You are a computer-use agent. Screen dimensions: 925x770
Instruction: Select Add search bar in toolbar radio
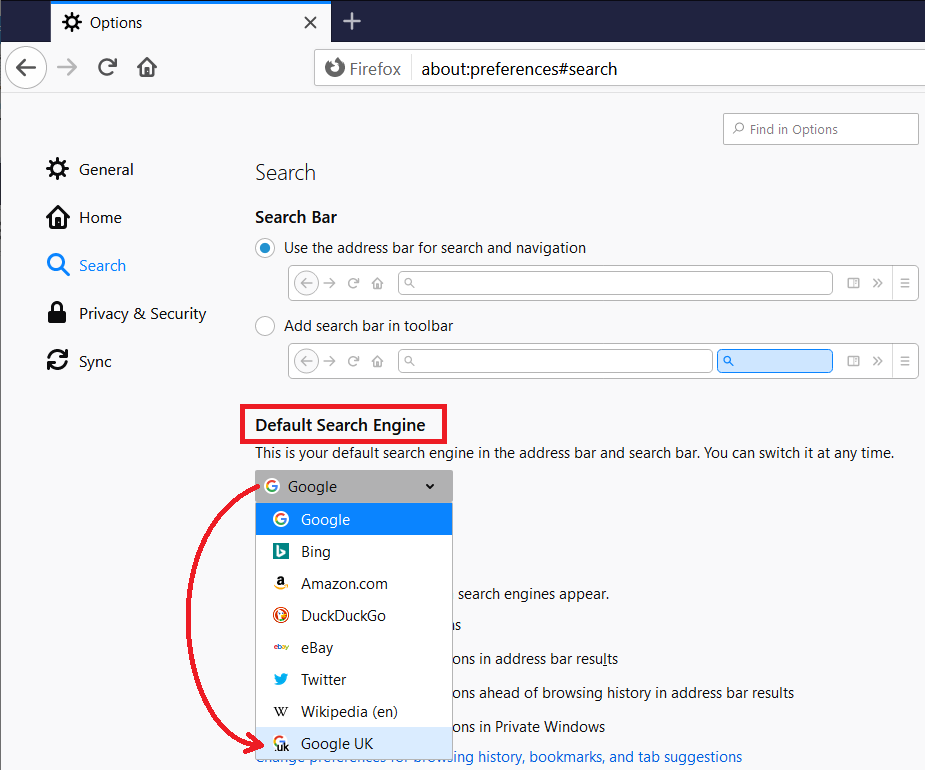(265, 326)
